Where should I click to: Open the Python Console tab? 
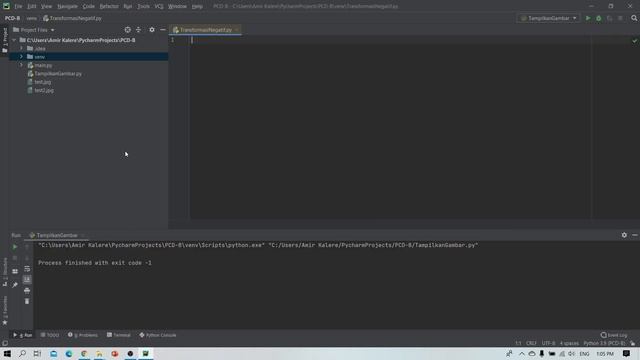158,335
